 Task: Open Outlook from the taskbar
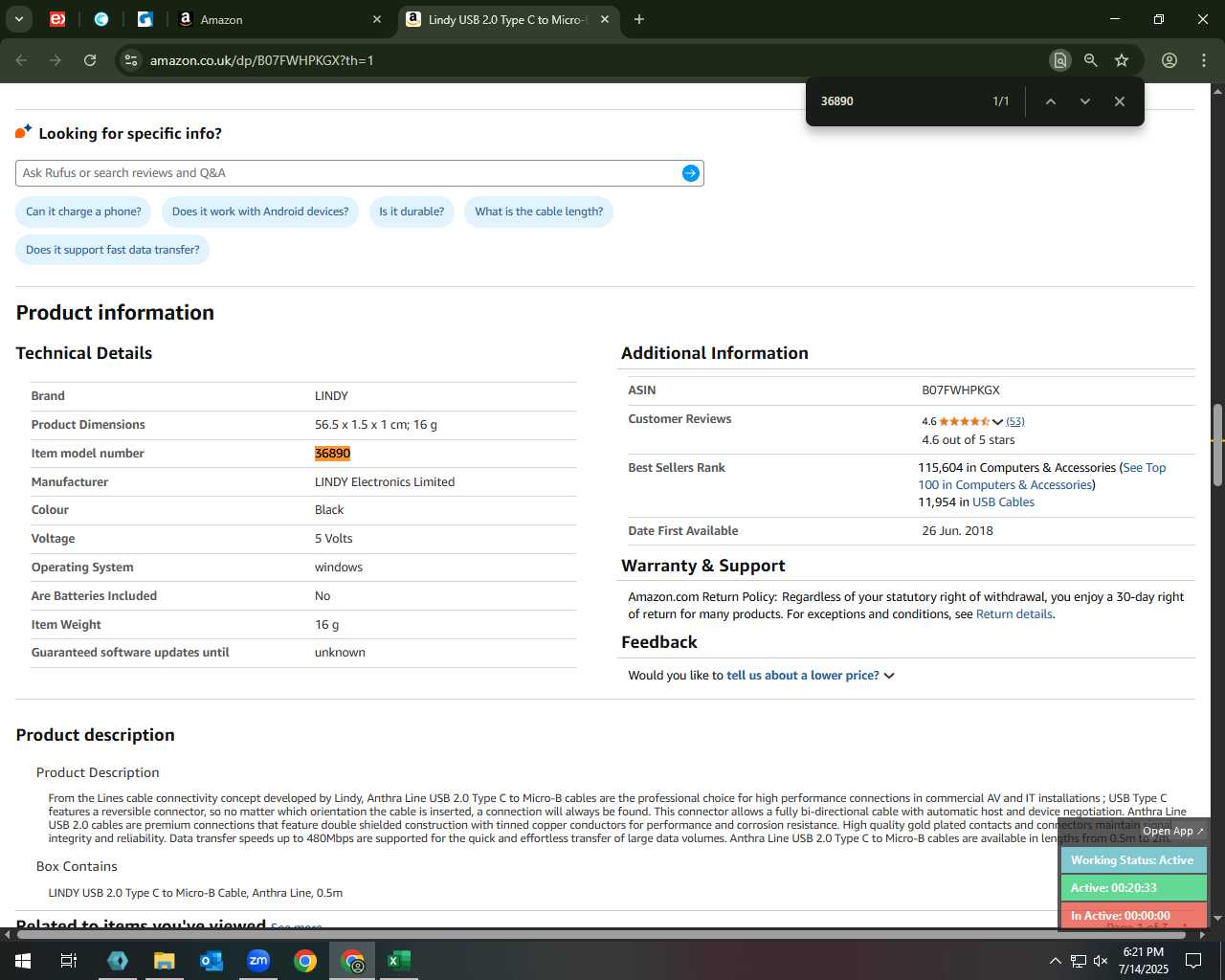coord(212,961)
